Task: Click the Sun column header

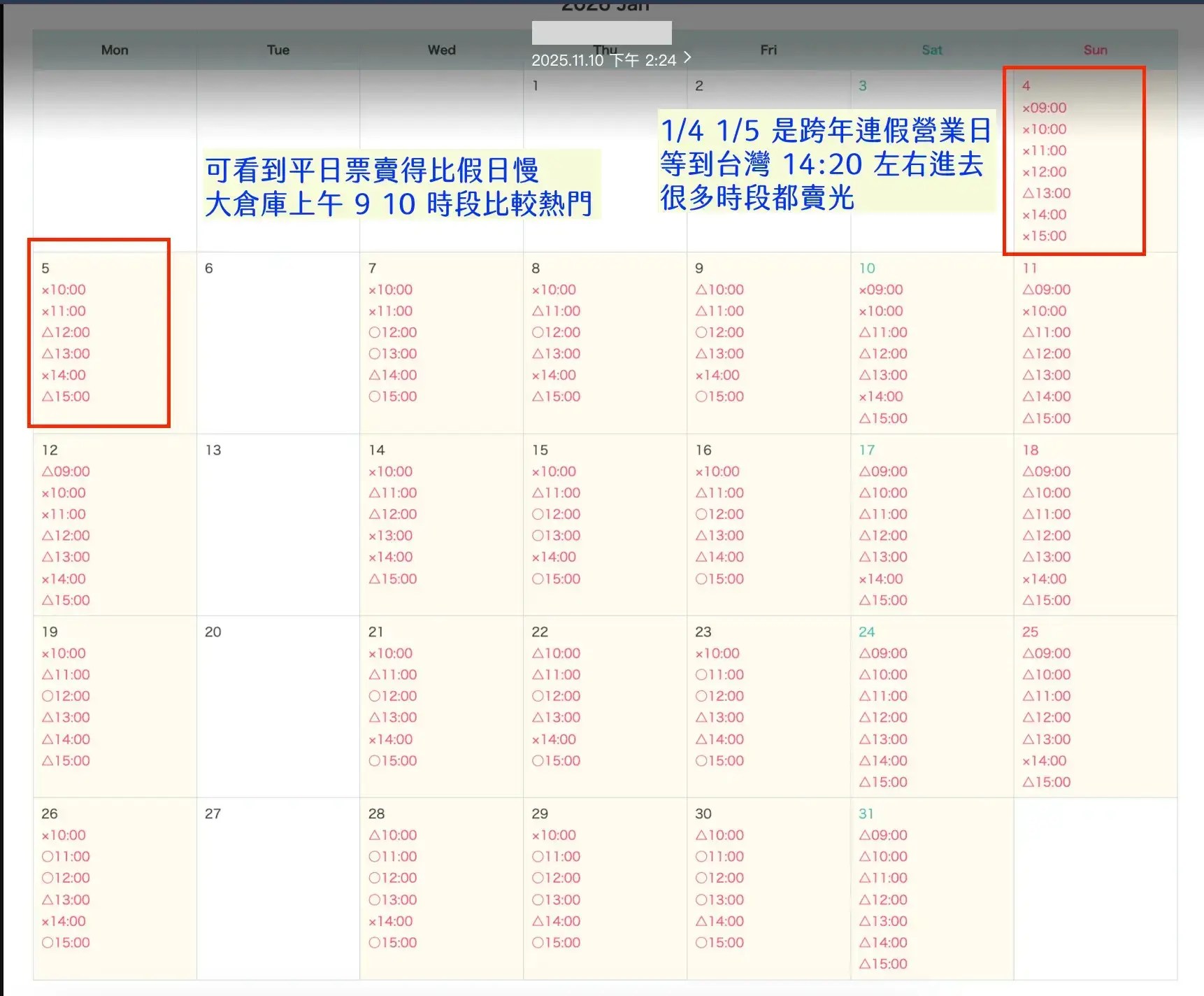Action: (x=1096, y=50)
